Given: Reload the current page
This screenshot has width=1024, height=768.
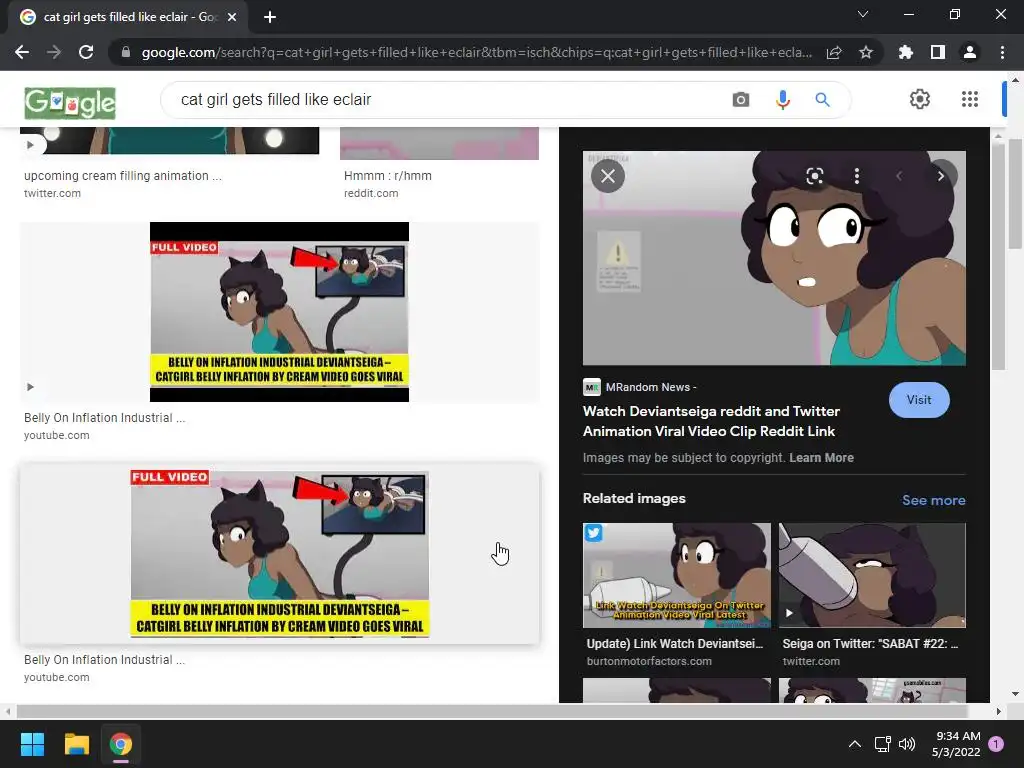Looking at the screenshot, I should tap(86, 52).
